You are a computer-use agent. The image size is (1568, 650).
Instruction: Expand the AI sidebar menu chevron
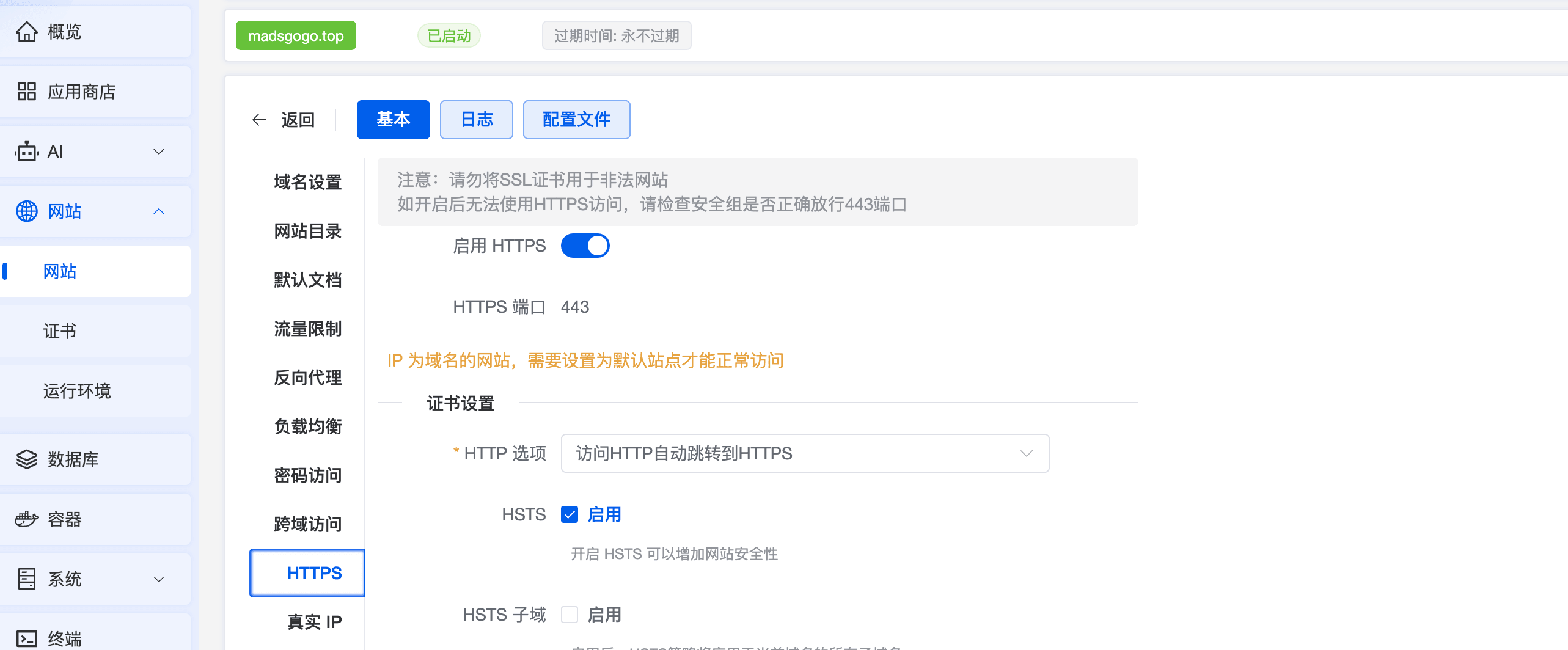point(159,152)
